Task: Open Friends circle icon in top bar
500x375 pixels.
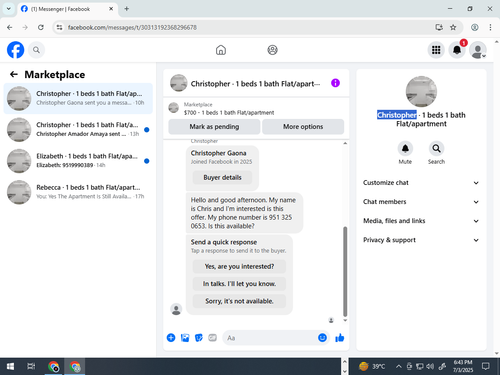Action: [272, 50]
